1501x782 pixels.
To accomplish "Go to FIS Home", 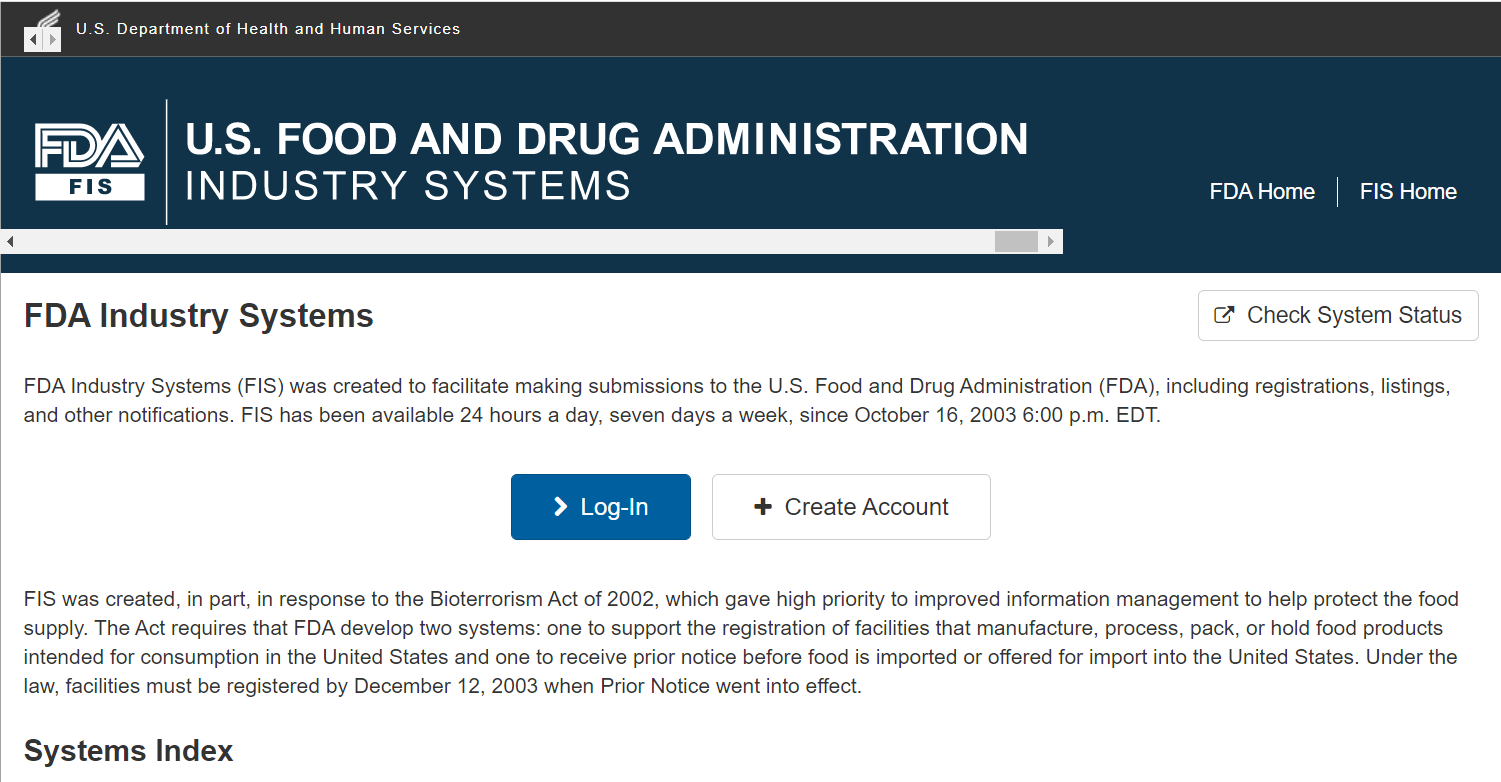I will (1408, 192).
